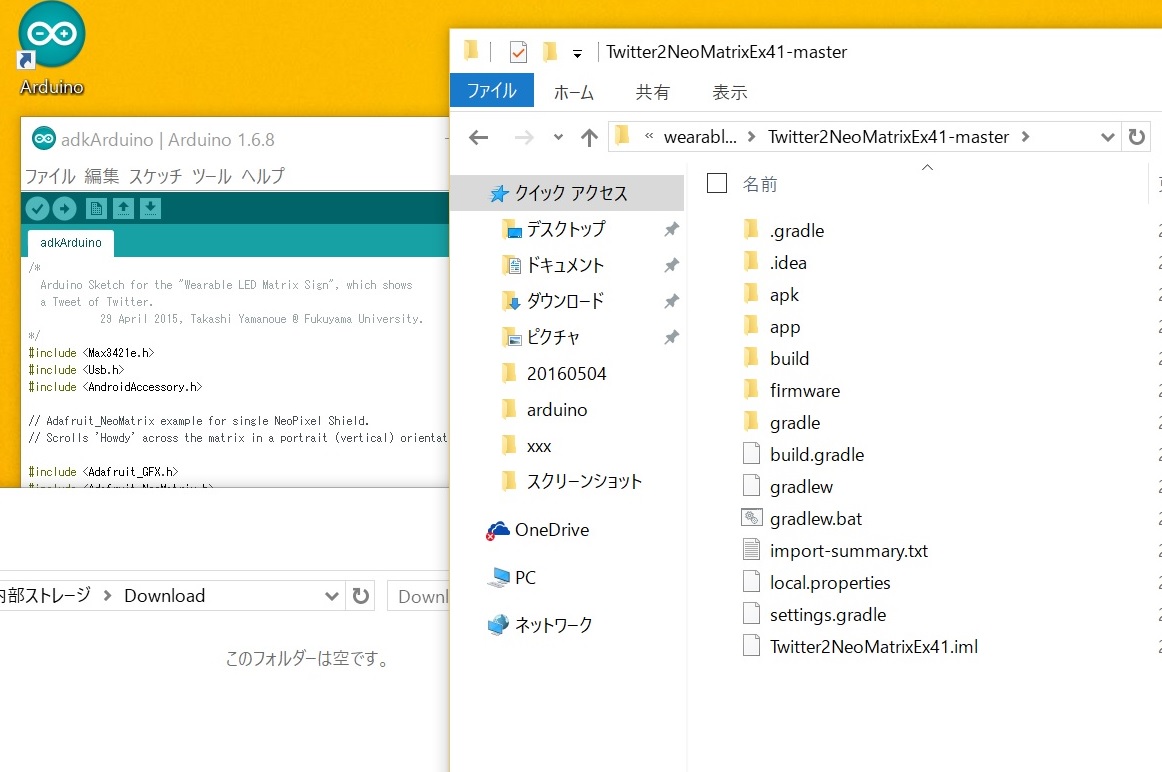1162x772 pixels.
Task: Select the Twitter2NeoMatrixEx41.iml file name
Action: (874, 646)
